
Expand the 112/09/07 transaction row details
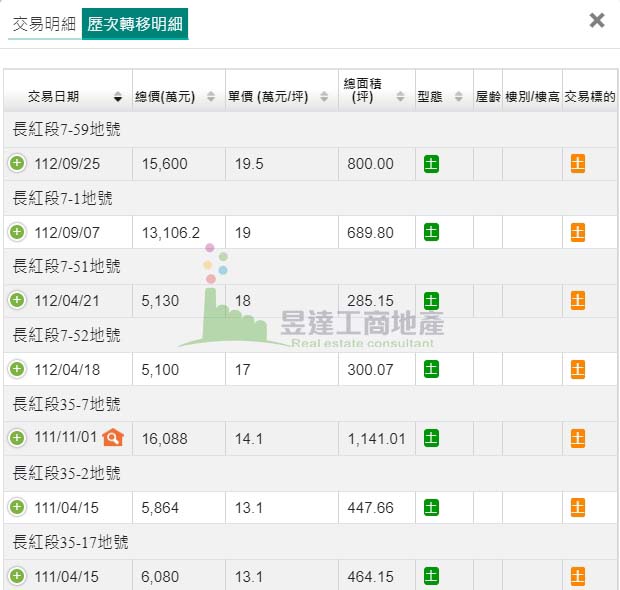click(17, 232)
